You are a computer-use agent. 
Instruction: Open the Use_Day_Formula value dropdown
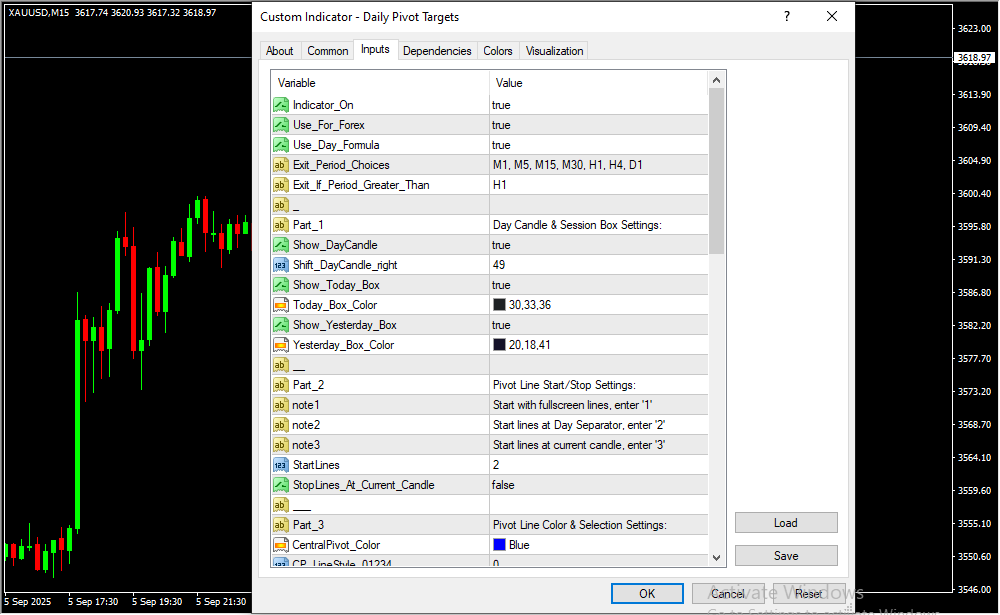[x=598, y=145]
